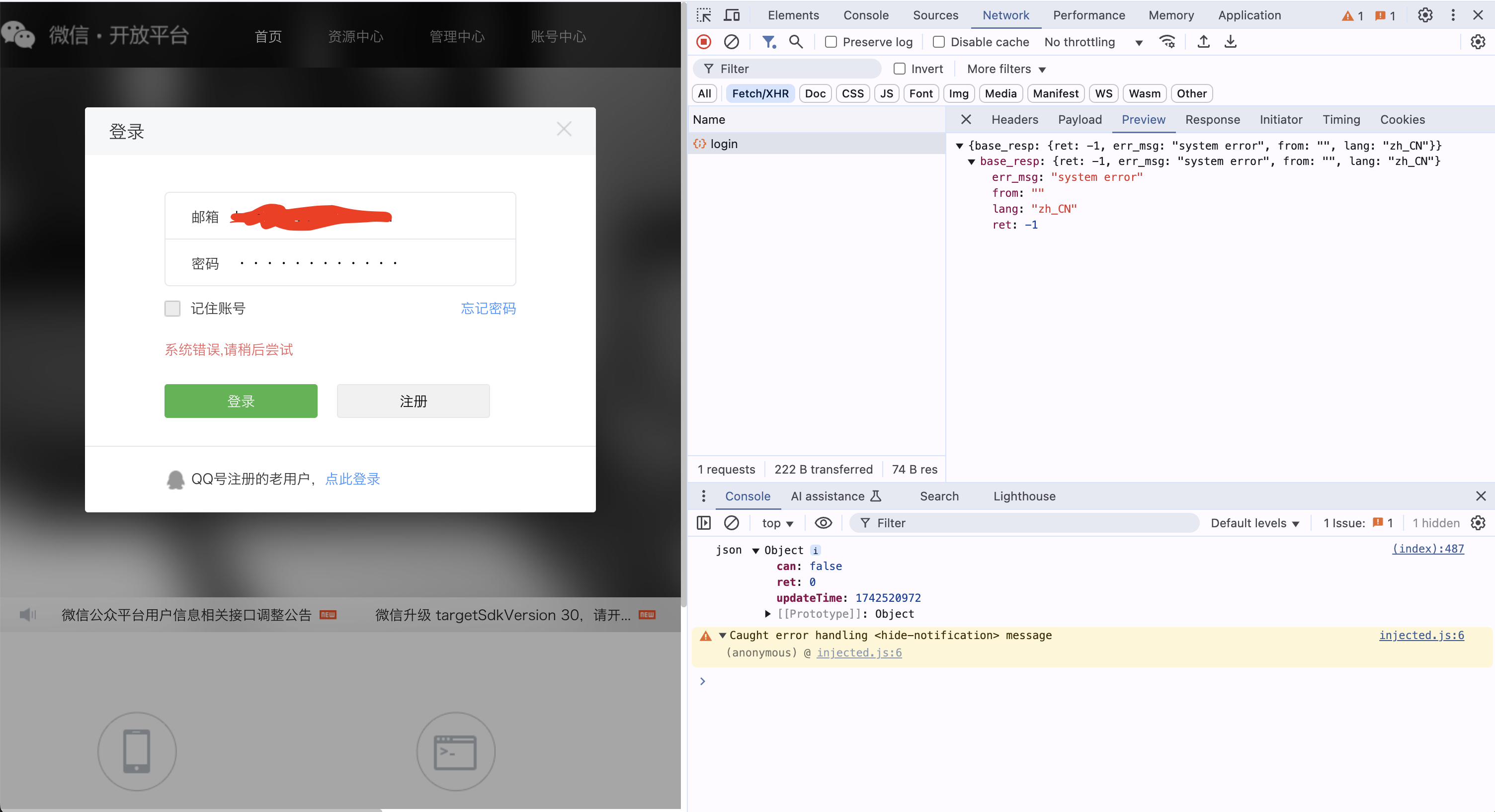Enable Preserve log checkbox
The image size is (1495, 812).
pos(831,42)
